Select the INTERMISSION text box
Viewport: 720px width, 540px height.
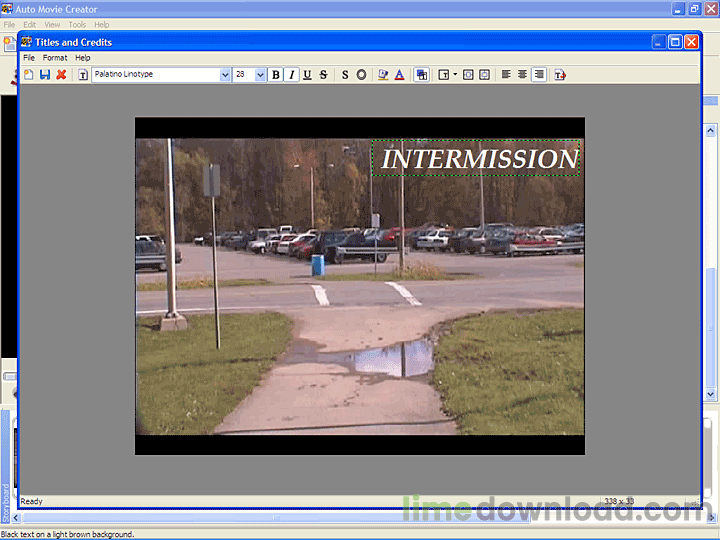coord(476,158)
